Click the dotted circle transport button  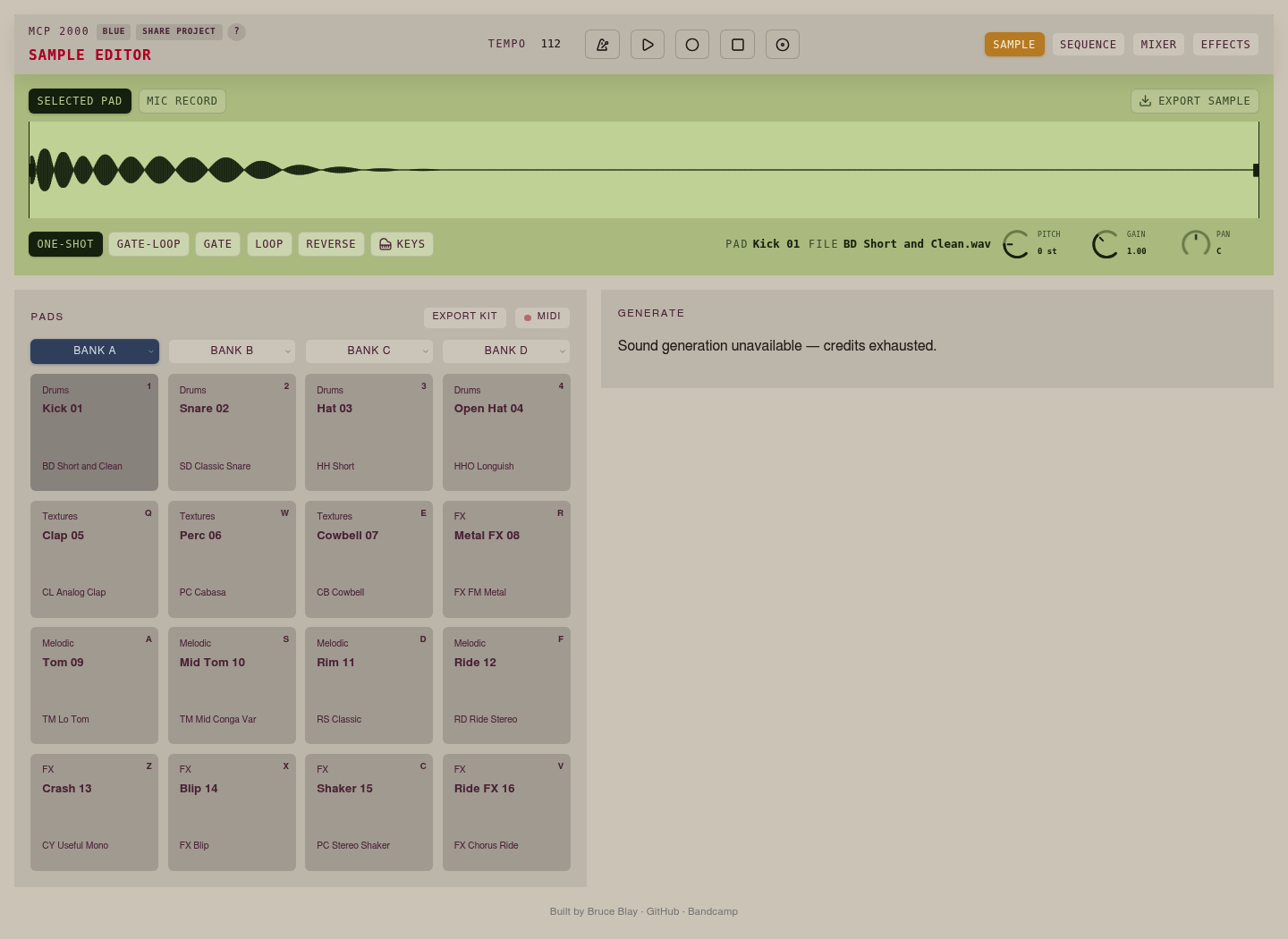click(x=783, y=45)
